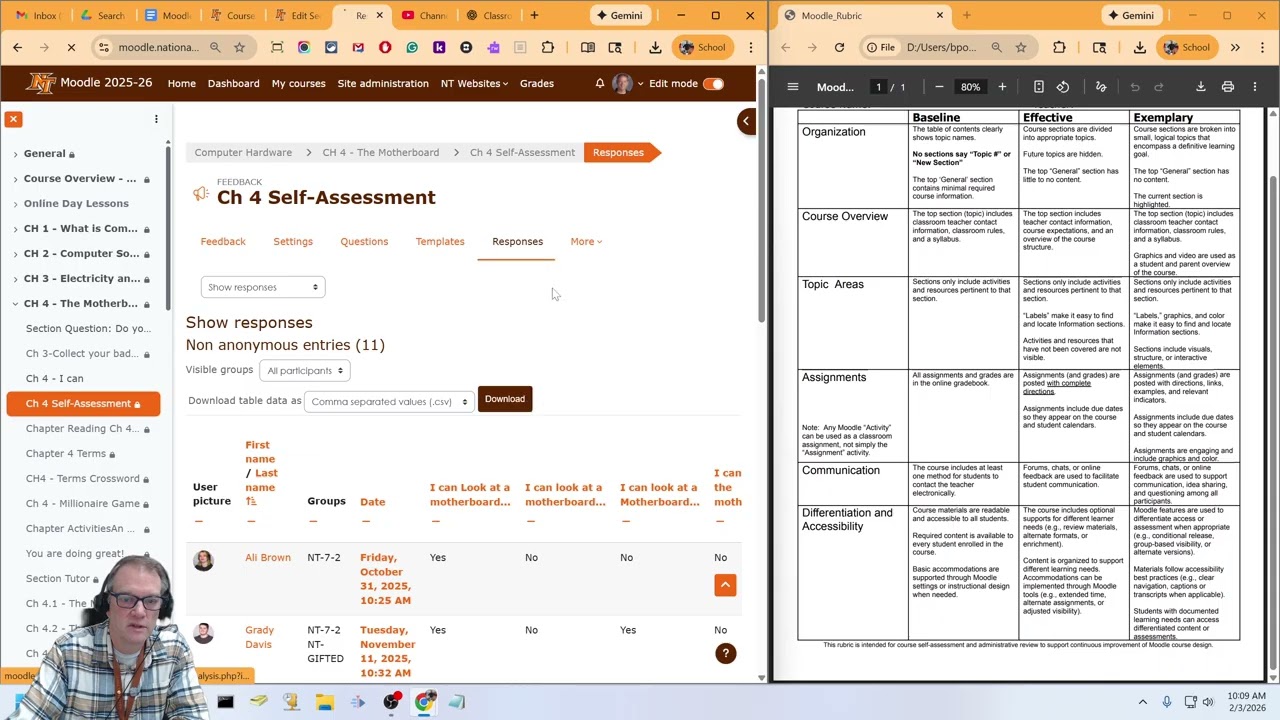Expand CH 1 section in course index

click(x=15, y=228)
